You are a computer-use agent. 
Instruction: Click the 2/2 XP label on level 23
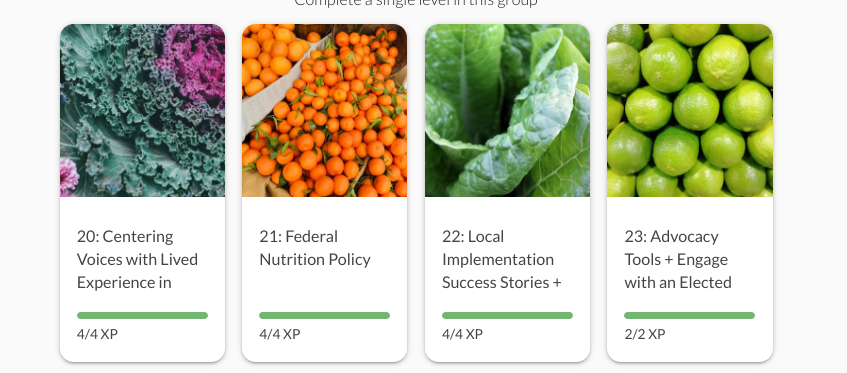click(645, 334)
